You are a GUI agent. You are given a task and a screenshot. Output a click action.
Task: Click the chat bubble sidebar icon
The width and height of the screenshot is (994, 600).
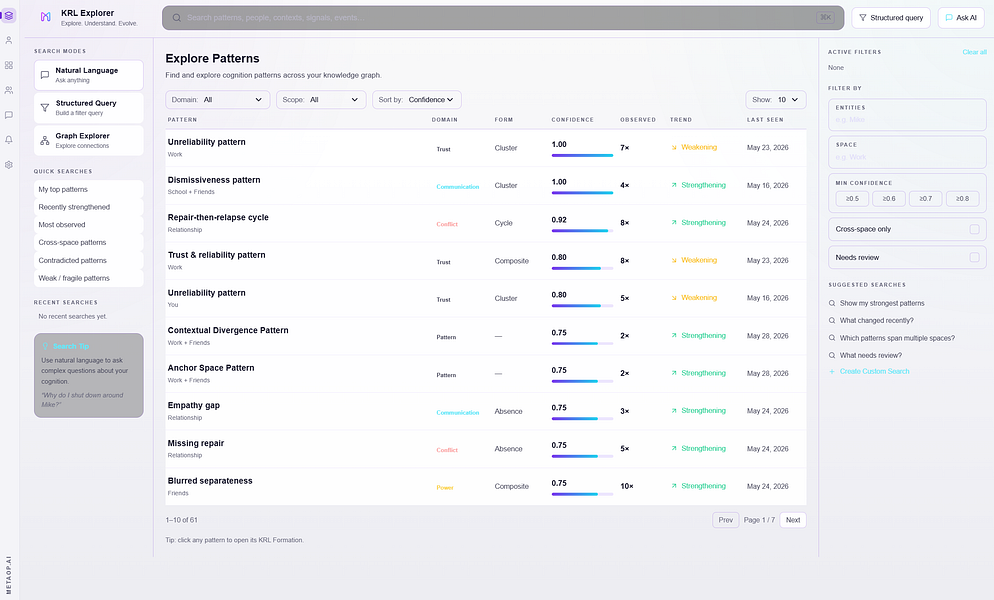(8, 115)
